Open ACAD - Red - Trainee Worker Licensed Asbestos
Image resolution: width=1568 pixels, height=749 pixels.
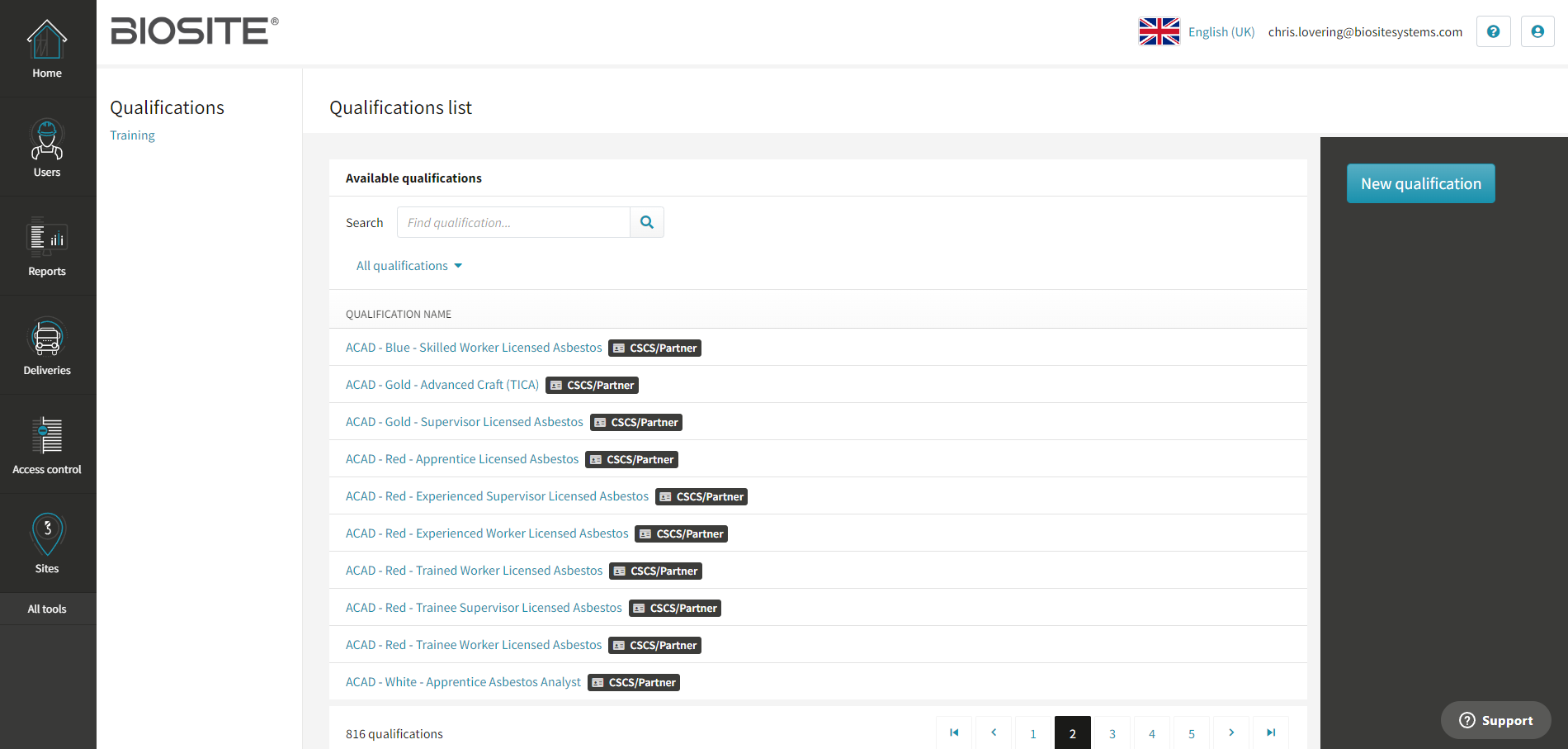pos(474,645)
